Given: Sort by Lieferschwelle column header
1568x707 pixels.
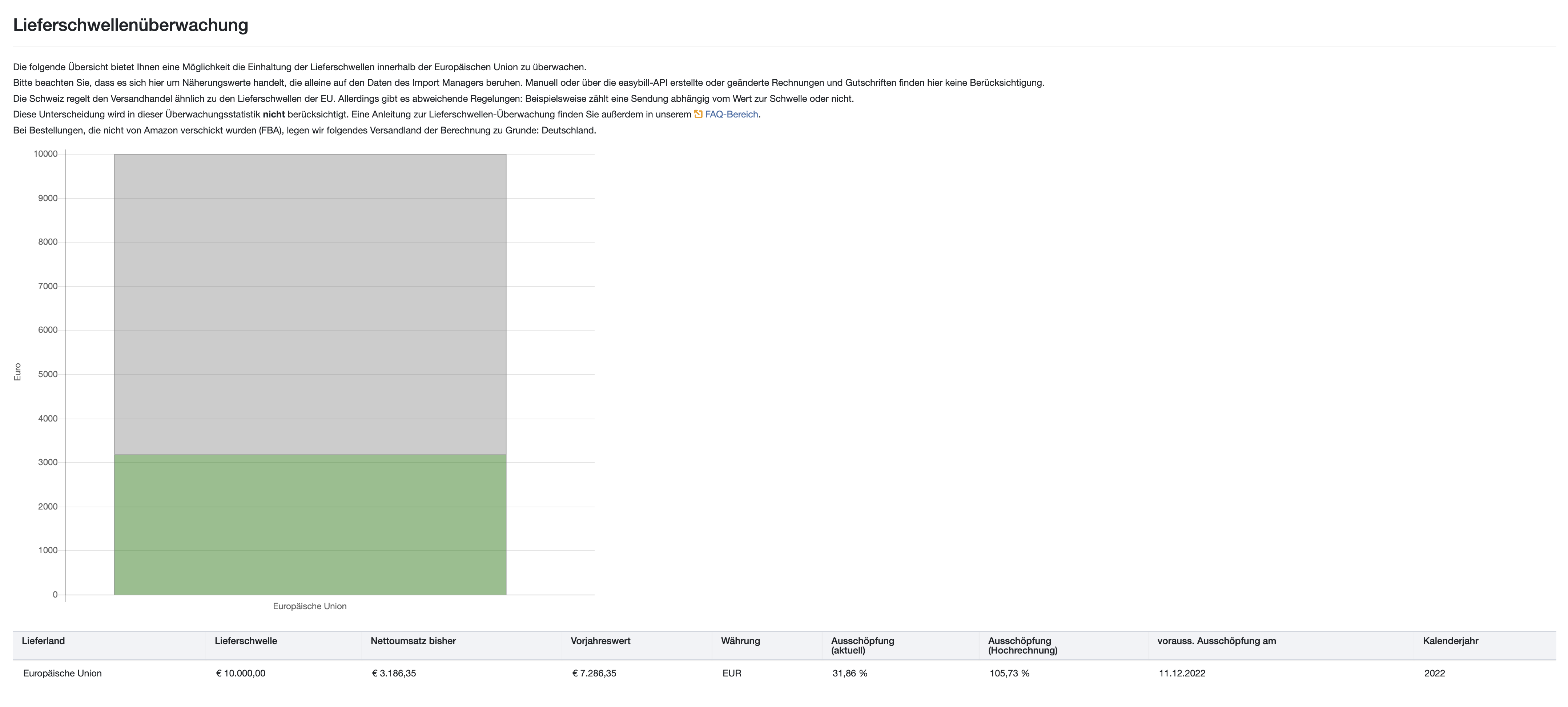Looking at the screenshot, I should point(245,640).
